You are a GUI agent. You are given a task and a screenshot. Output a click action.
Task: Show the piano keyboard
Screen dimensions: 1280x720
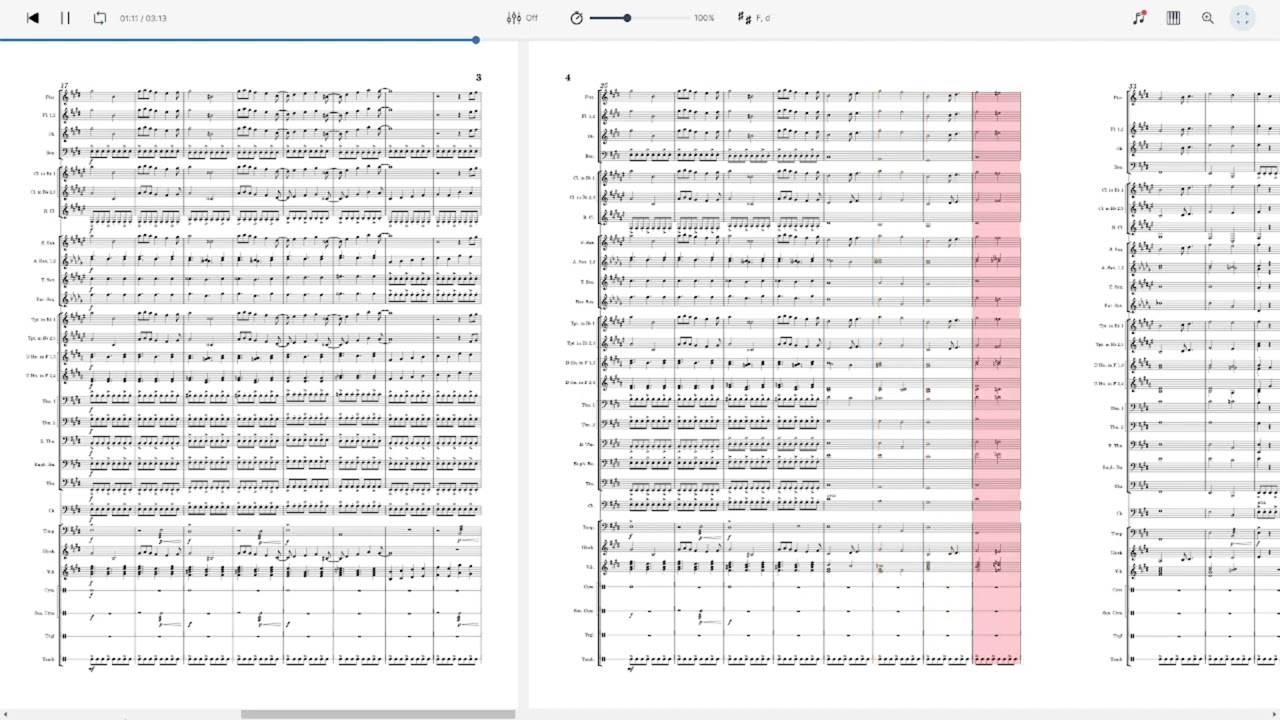pos(1173,18)
